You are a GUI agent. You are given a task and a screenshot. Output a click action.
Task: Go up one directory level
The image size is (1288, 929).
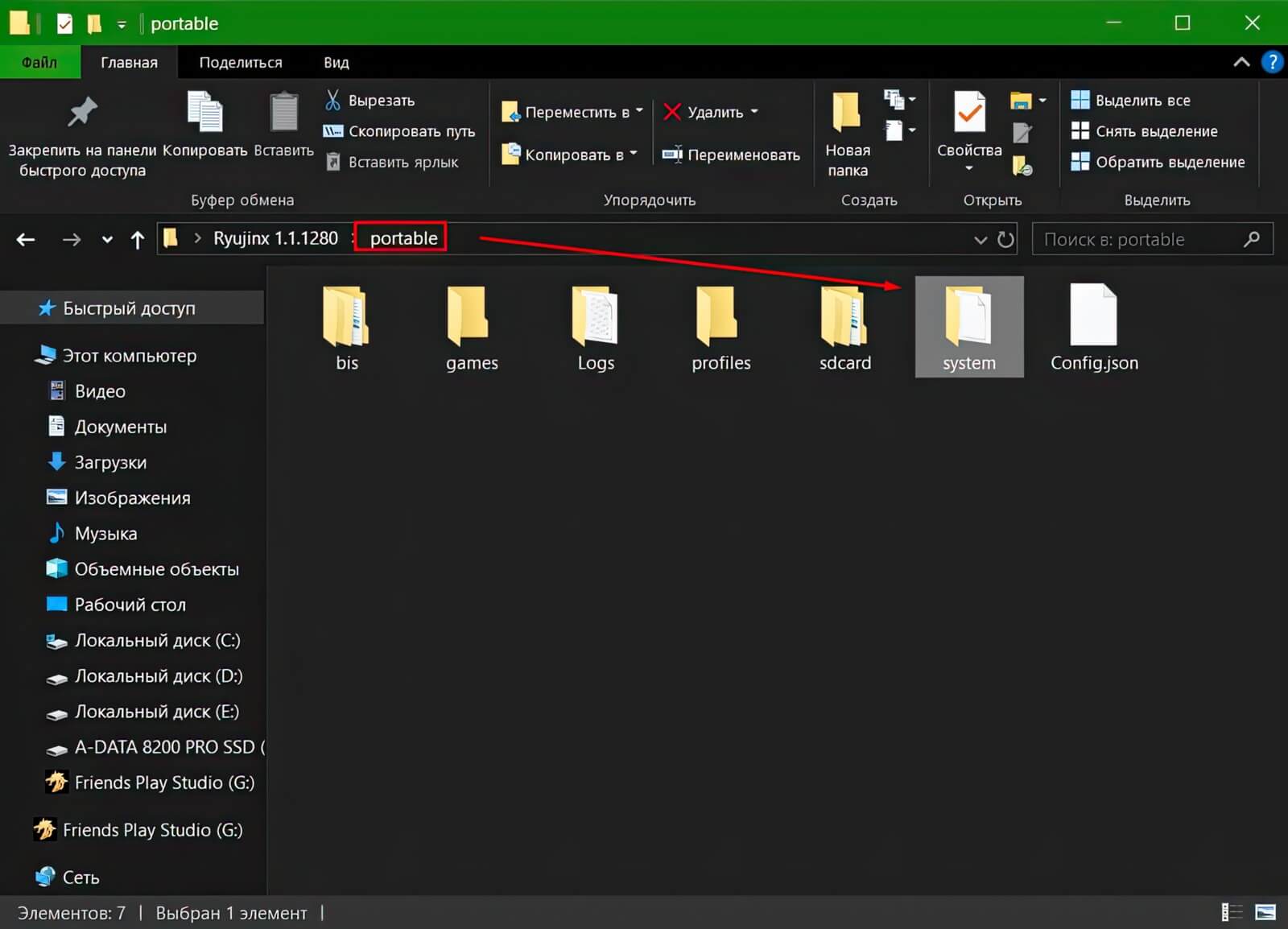click(138, 239)
